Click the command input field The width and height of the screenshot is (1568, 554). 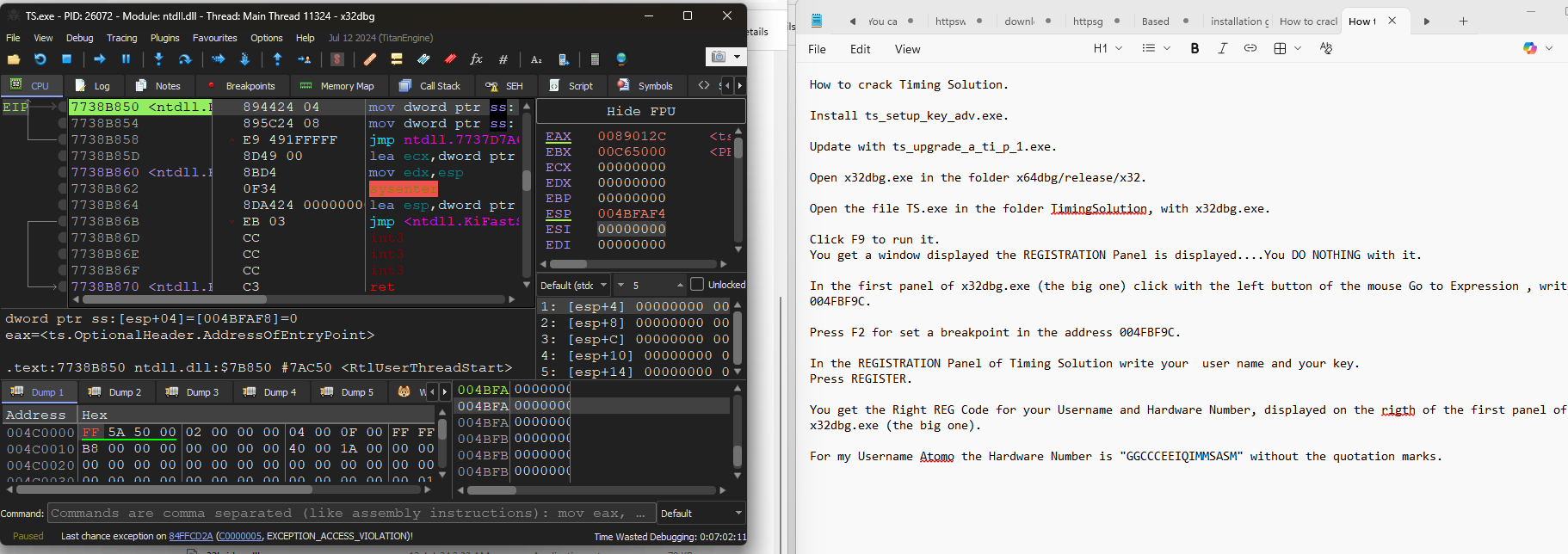coord(349,514)
